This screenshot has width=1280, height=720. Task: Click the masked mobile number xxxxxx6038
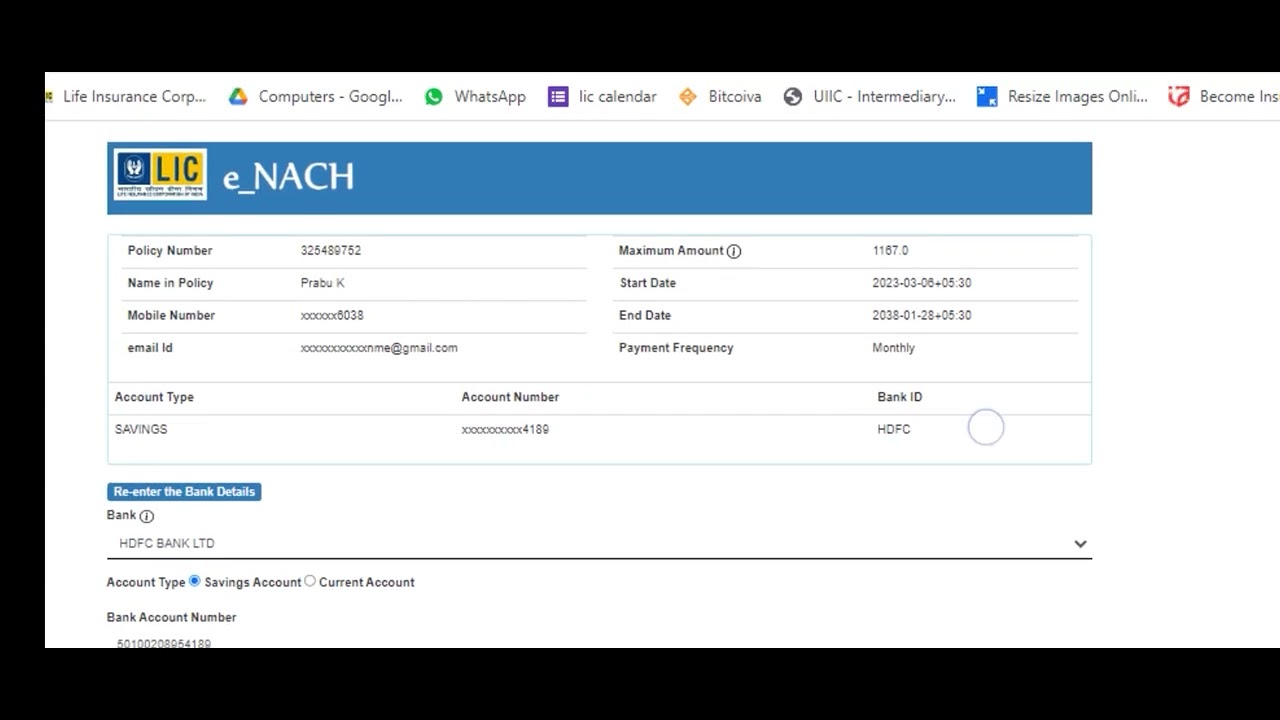click(332, 315)
